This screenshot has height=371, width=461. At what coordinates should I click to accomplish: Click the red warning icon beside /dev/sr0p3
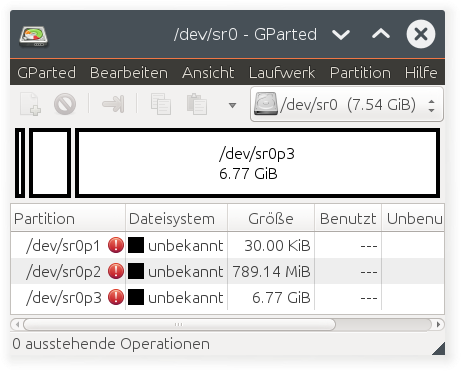tap(116, 297)
